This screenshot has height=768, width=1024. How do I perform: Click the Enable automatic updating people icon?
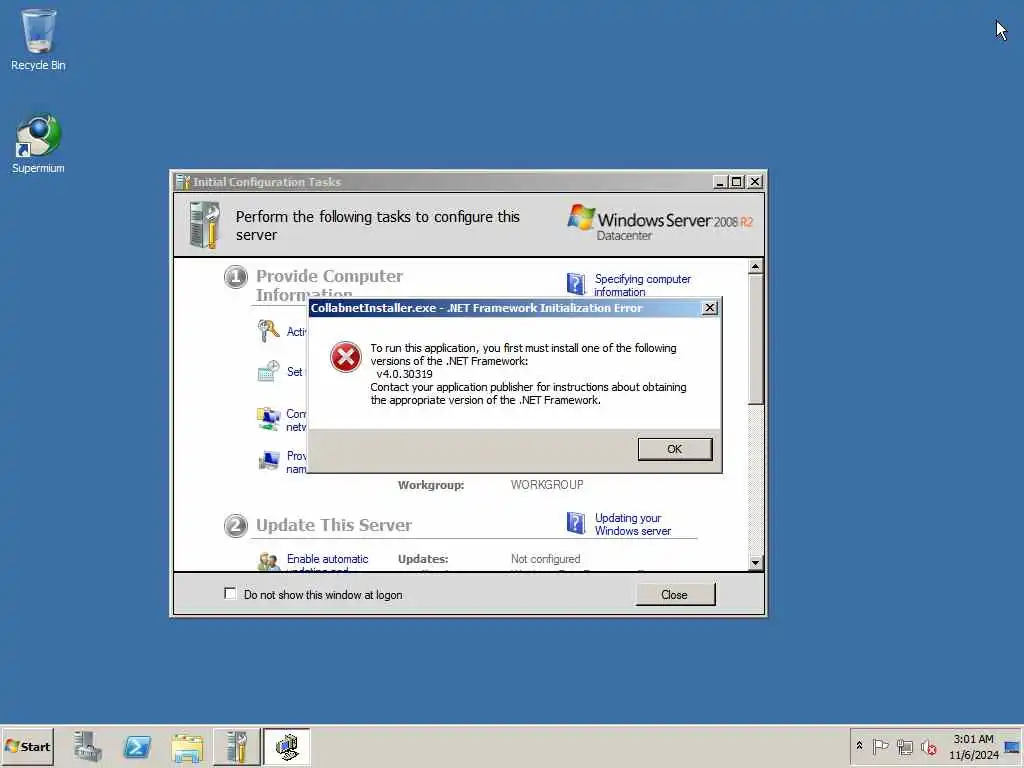click(x=268, y=562)
